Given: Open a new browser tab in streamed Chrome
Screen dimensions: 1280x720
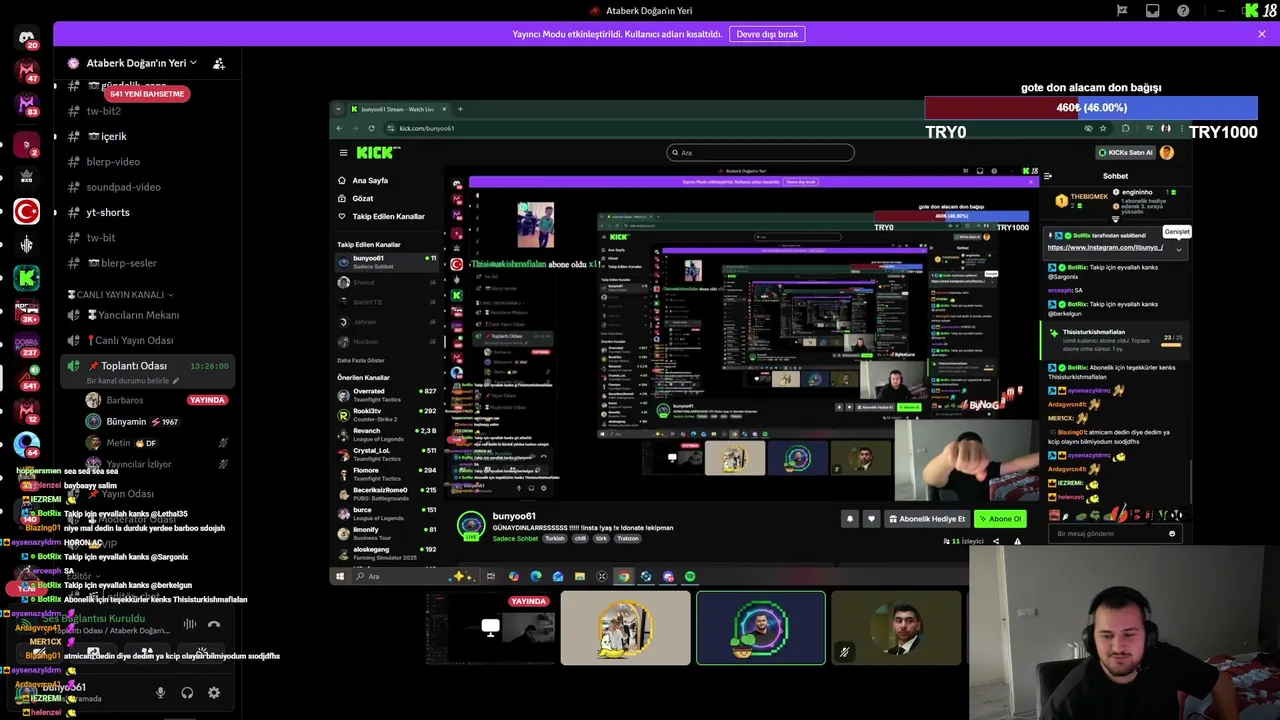Looking at the screenshot, I should click(460, 109).
